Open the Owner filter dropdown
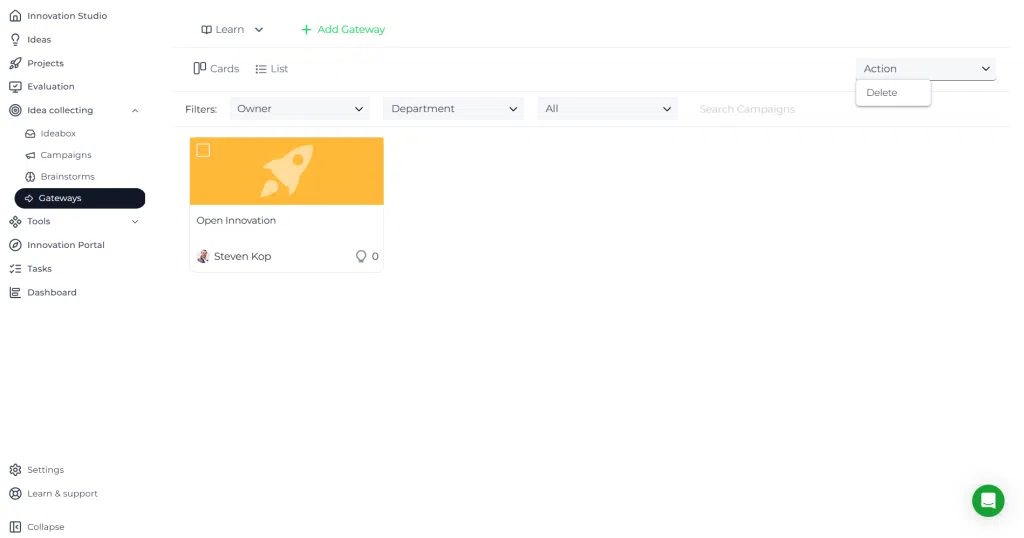The image size is (1024, 538). coord(300,109)
